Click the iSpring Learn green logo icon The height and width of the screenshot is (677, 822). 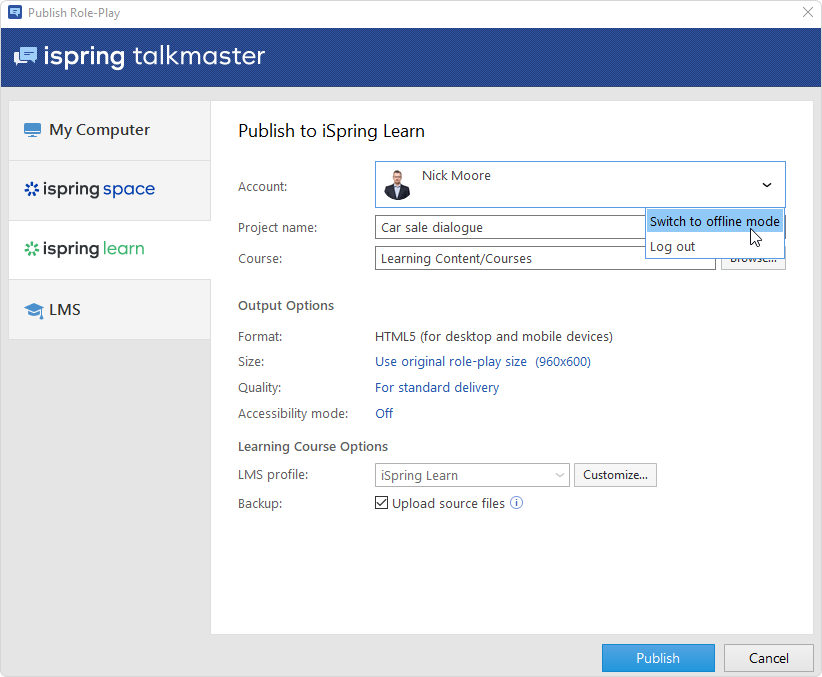coord(31,249)
